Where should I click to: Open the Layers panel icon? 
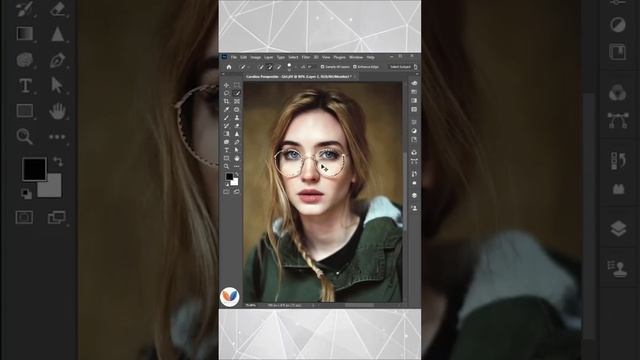414,196
